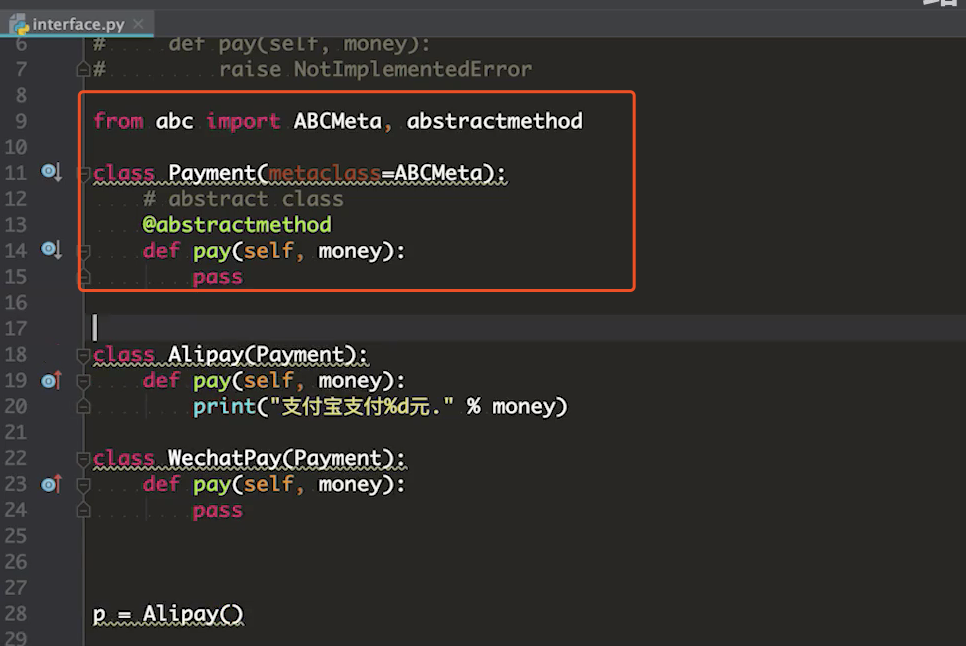Collapse the class Alipay code block
Image resolution: width=966 pixels, height=646 pixels.
(x=83, y=355)
